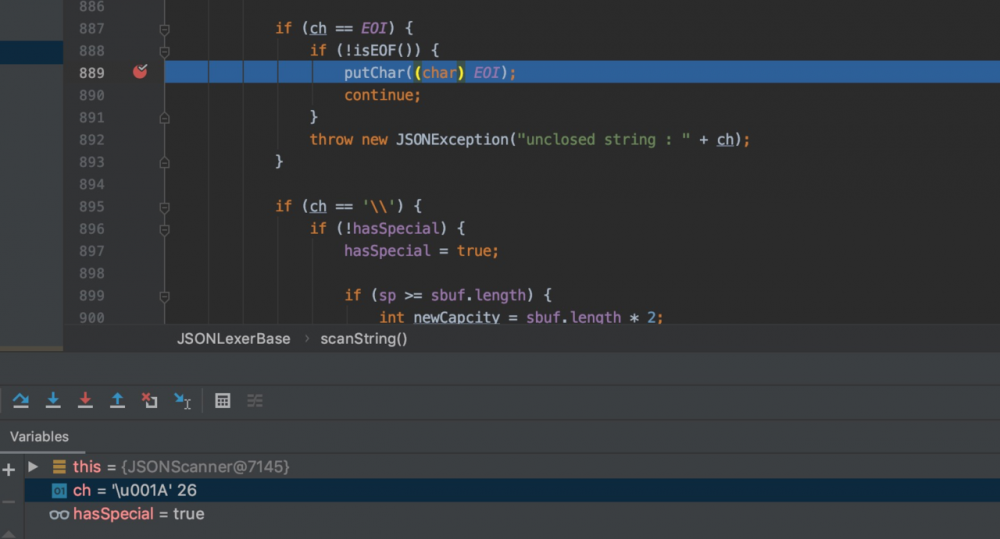Click line number 892 in the gutter

click(92, 140)
